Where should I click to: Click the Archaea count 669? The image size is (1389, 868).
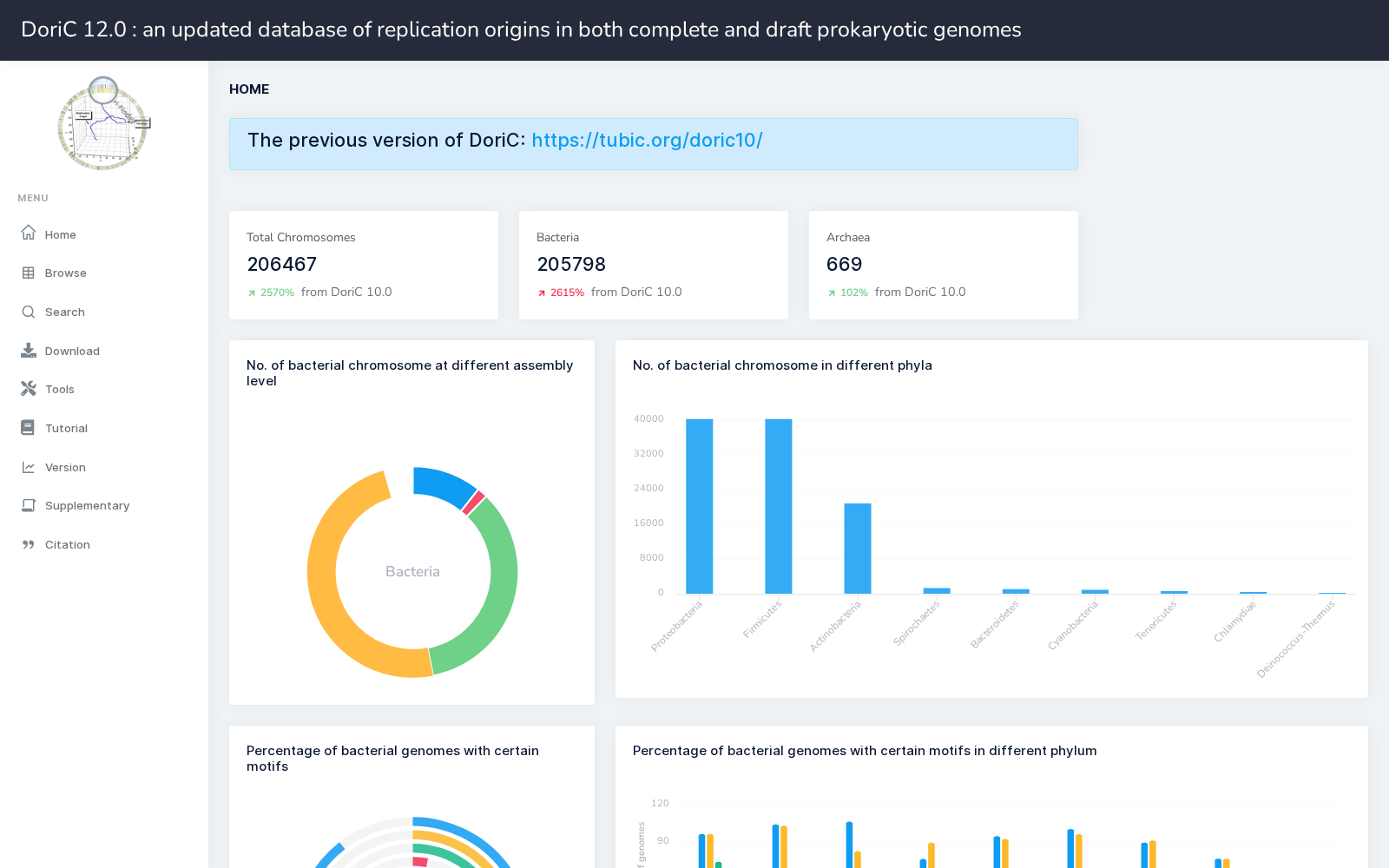pos(845,264)
